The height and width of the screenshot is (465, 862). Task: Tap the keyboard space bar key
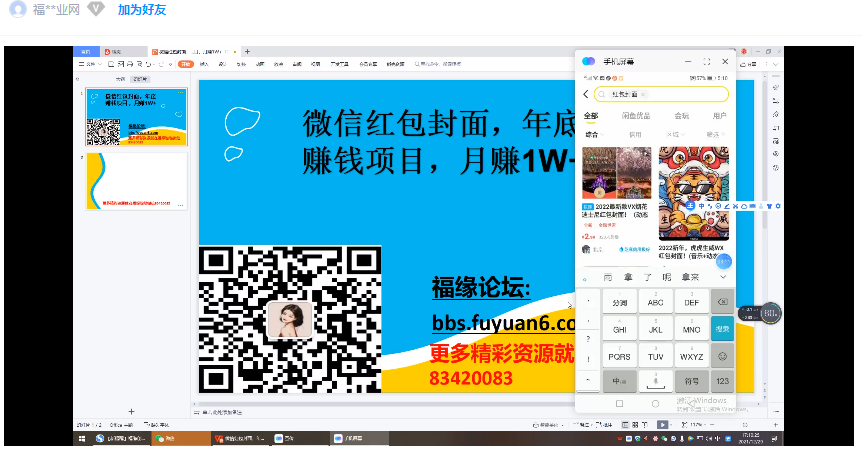pyautogui.click(x=655, y=381)
